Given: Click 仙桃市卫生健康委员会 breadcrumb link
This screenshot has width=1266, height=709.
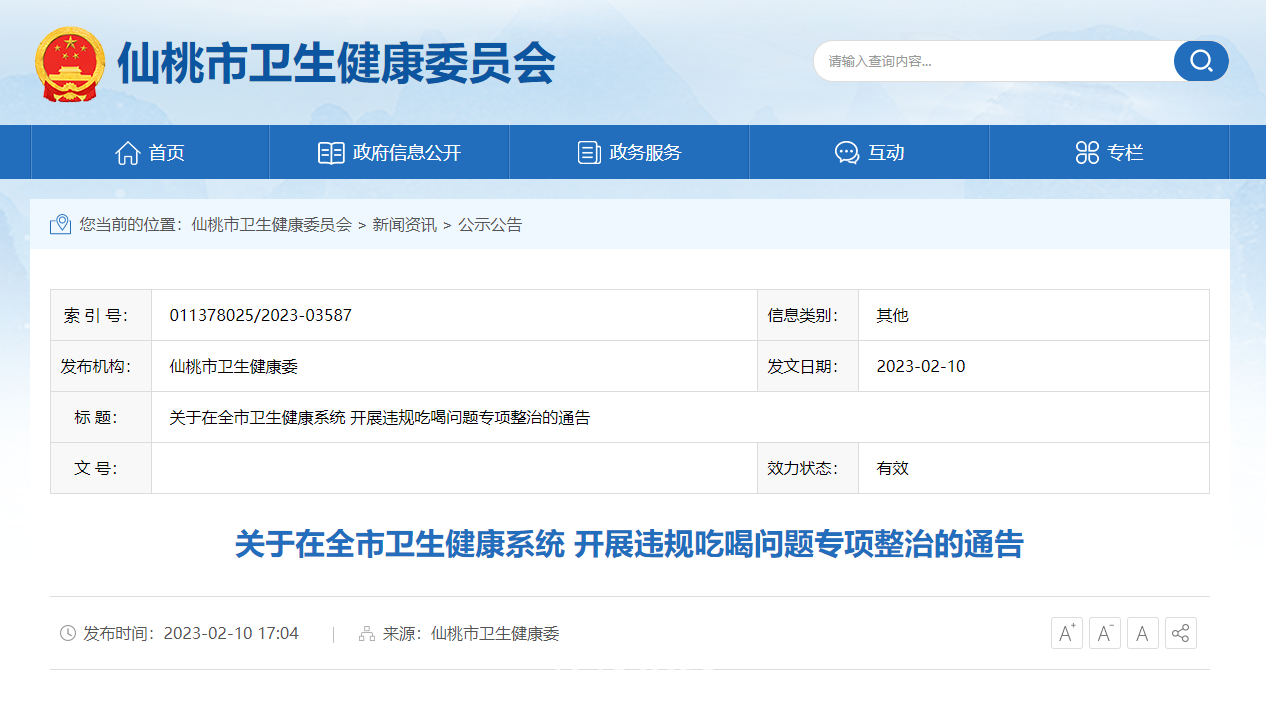Looking at the screenshot, I should click(271, 225).
